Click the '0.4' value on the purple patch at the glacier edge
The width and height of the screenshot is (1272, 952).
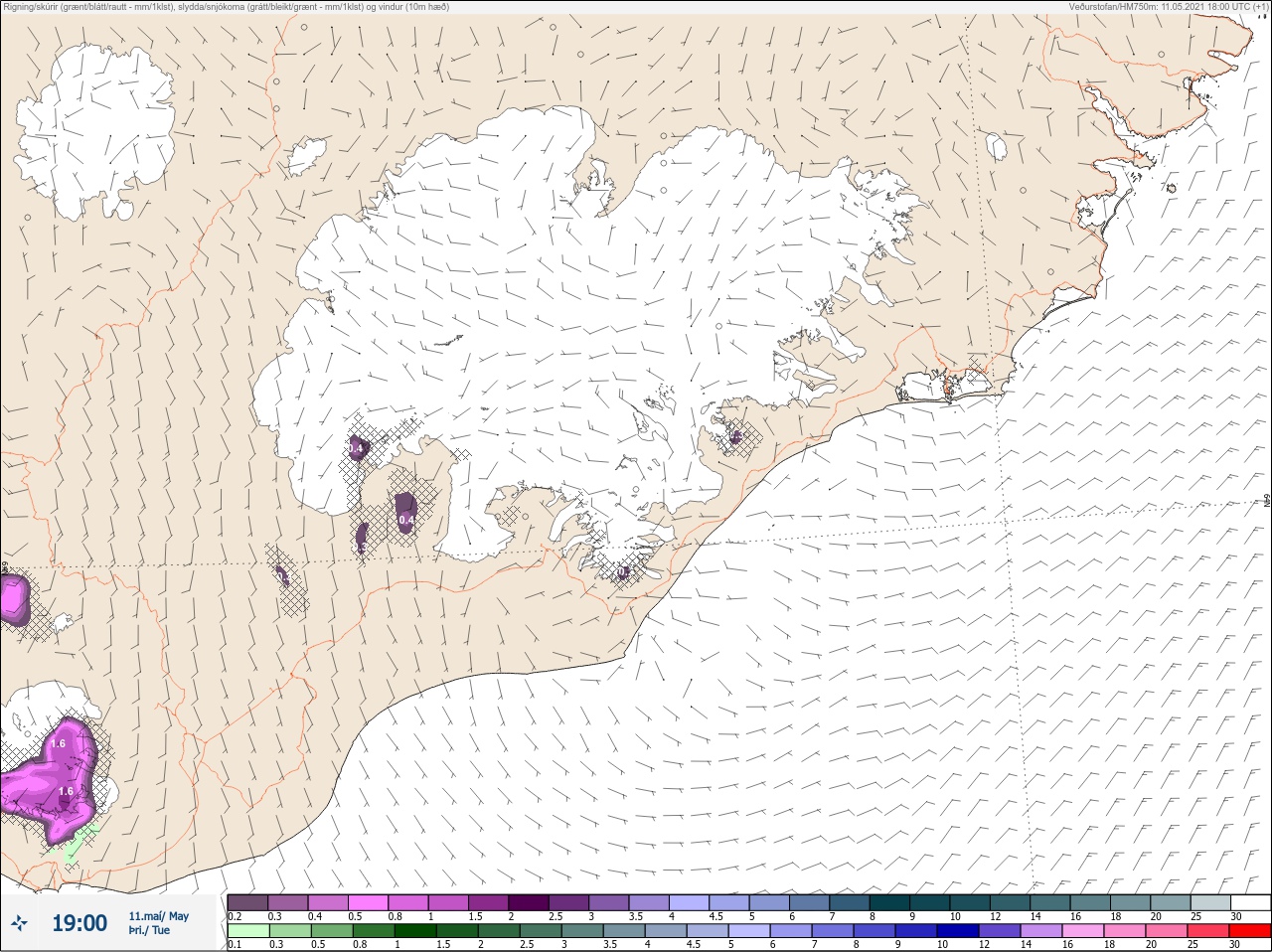point(356,449)
